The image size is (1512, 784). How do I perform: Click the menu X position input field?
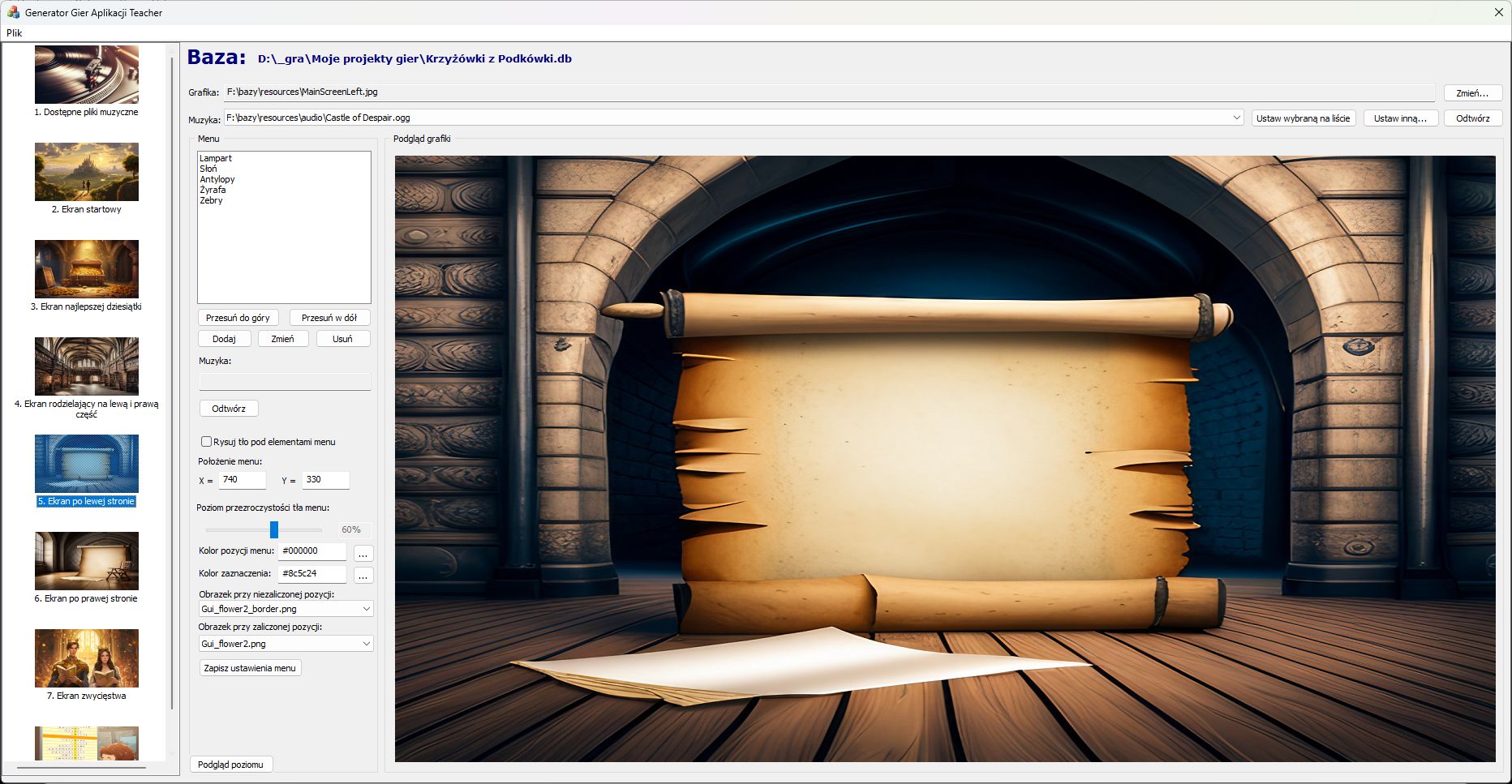coord(242,480)
